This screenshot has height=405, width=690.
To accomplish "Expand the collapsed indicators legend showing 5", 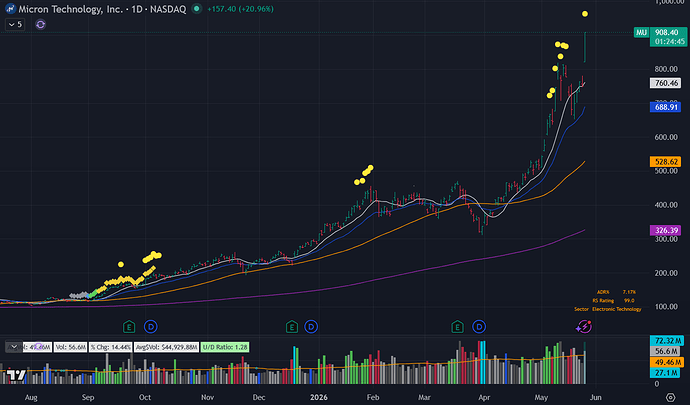I will pos(15,25).
